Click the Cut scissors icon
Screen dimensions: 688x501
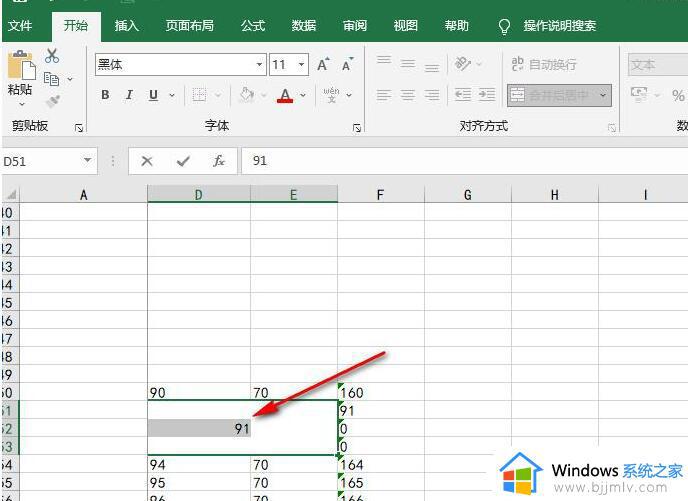(52, 56)
